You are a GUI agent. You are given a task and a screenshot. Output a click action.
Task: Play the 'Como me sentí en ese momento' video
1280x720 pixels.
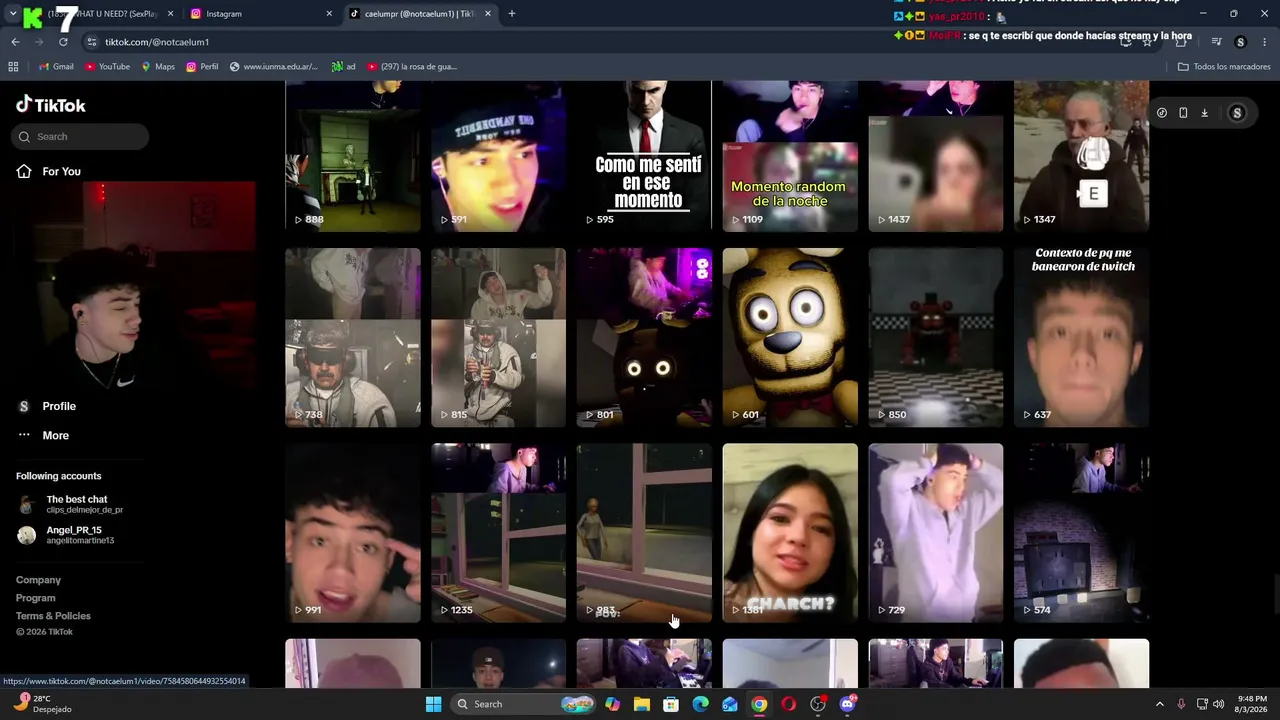point(644,157)
